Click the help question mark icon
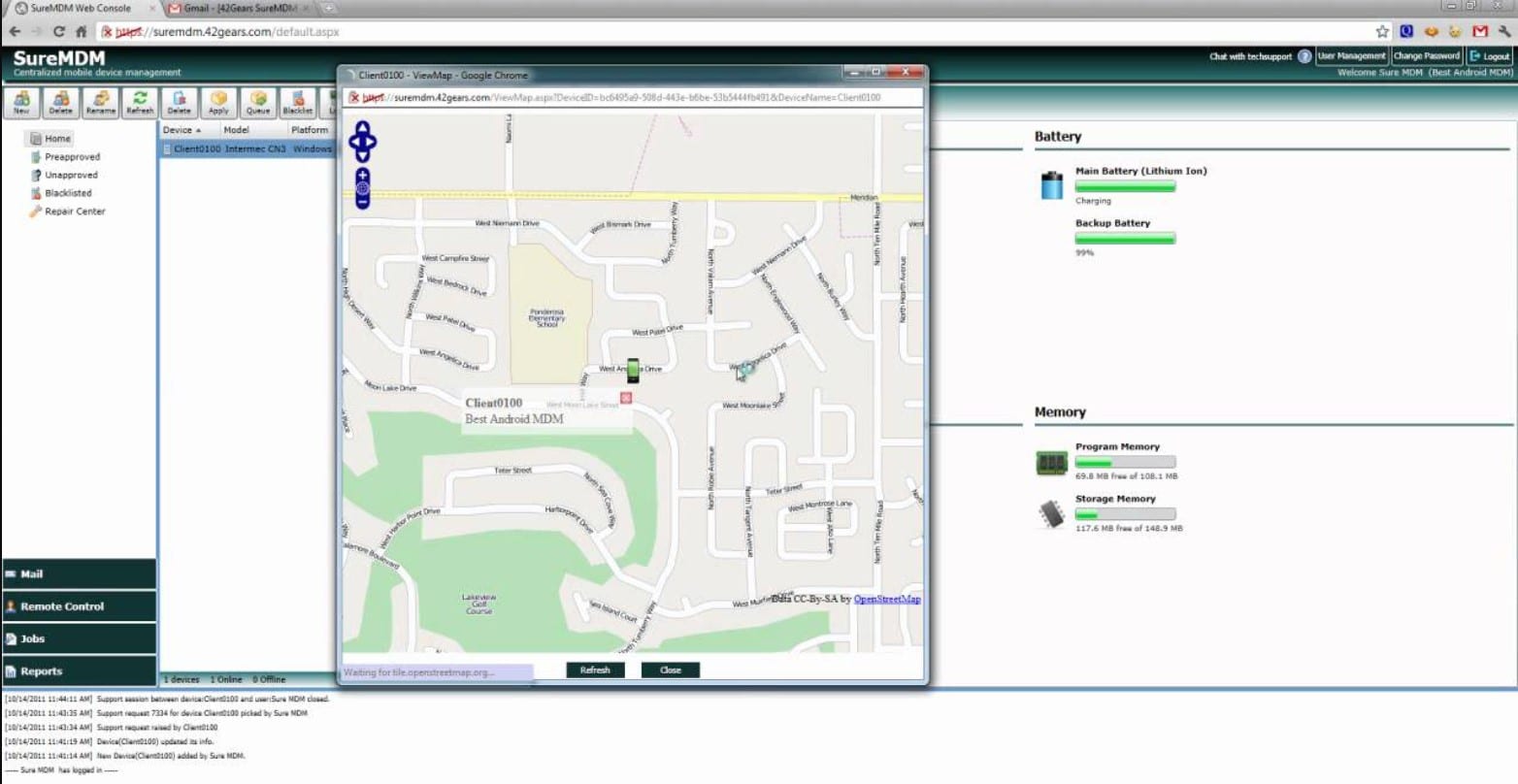This screenshot has height=784, width=1518. click(1304, 56)
